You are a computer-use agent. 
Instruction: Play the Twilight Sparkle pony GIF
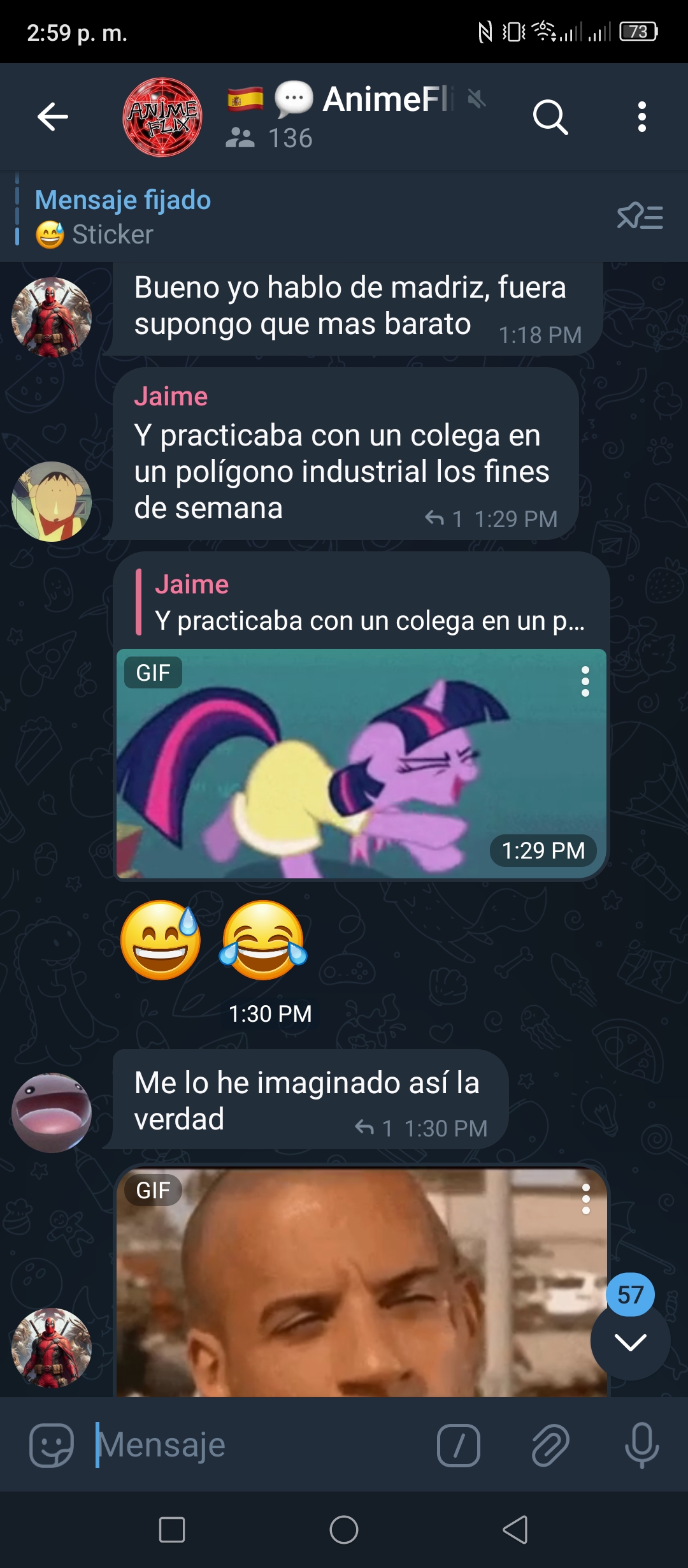(x=361, y=764)
